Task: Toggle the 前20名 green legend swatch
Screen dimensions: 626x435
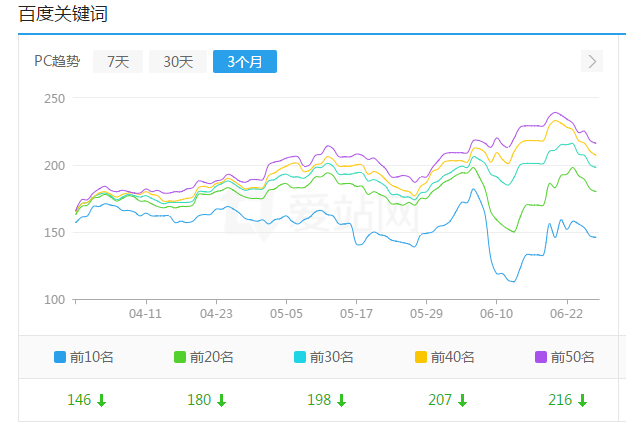Action: (x=180, y=357)
